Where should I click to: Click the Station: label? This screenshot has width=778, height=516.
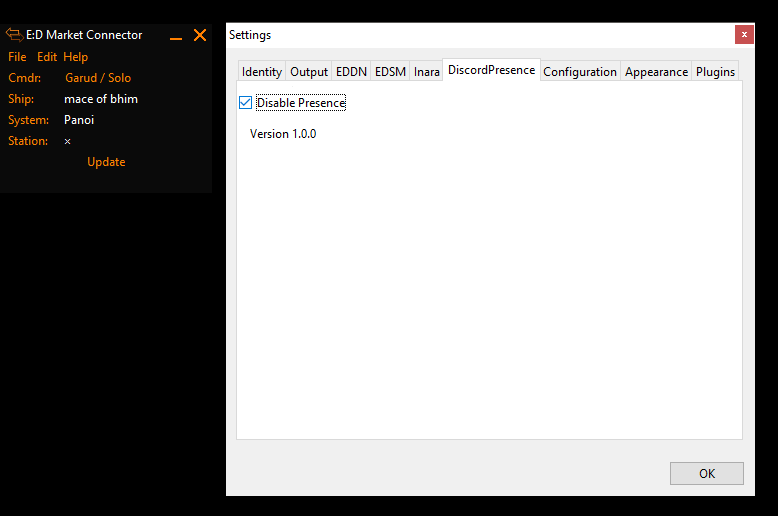tap(28, 141)
